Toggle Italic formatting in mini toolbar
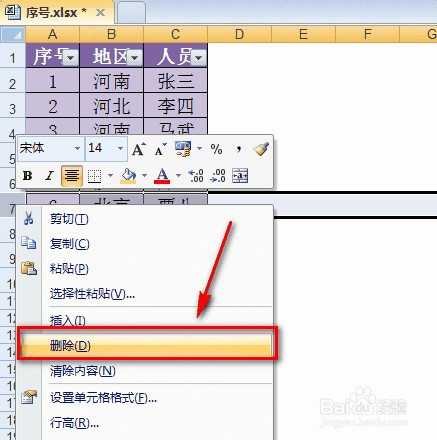The height and width of the screenshot is (440, 437). (x=49, y=175)
